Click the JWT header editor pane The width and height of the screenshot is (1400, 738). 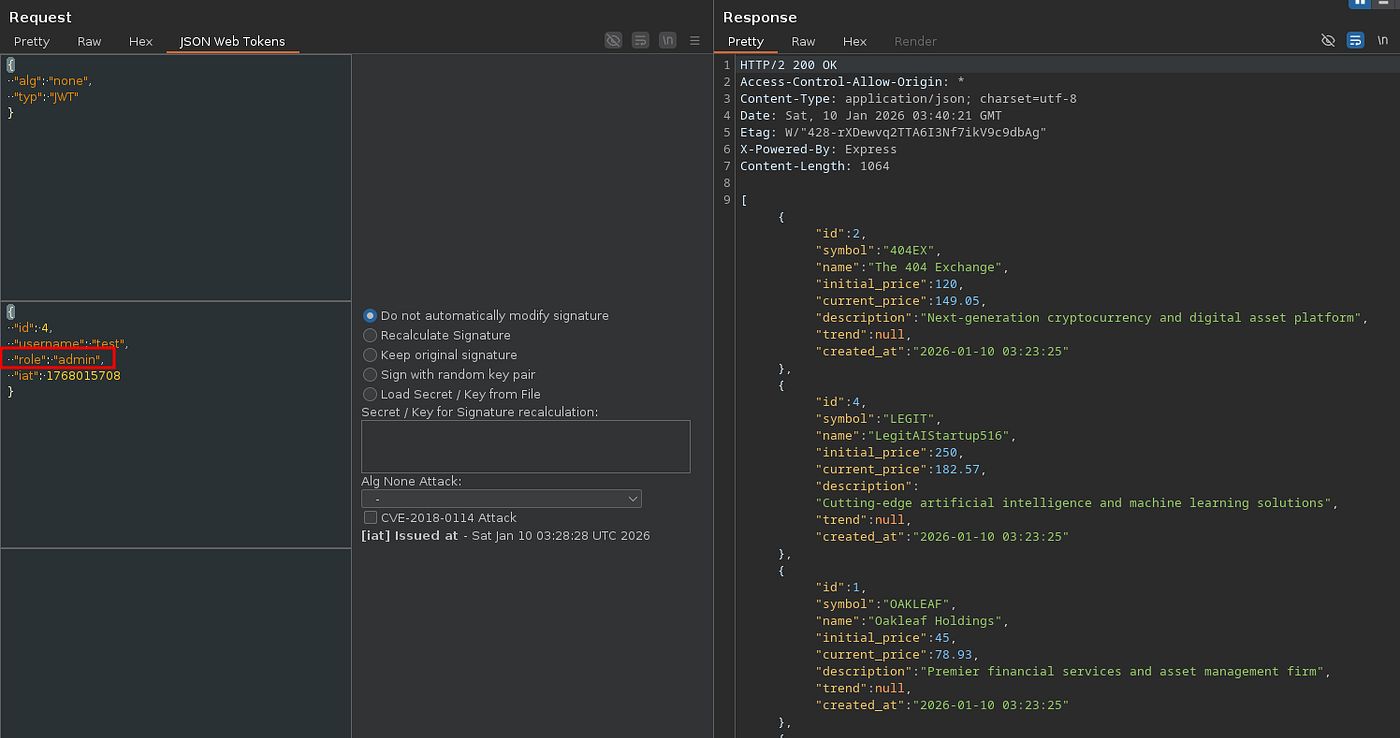pyautogui.click(x=175, y=177)
